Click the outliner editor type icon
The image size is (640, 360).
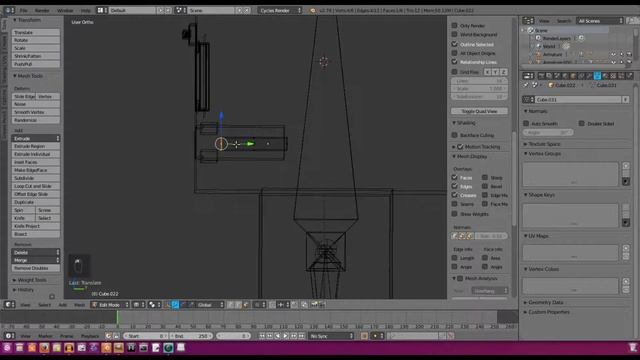coord(528,20)
